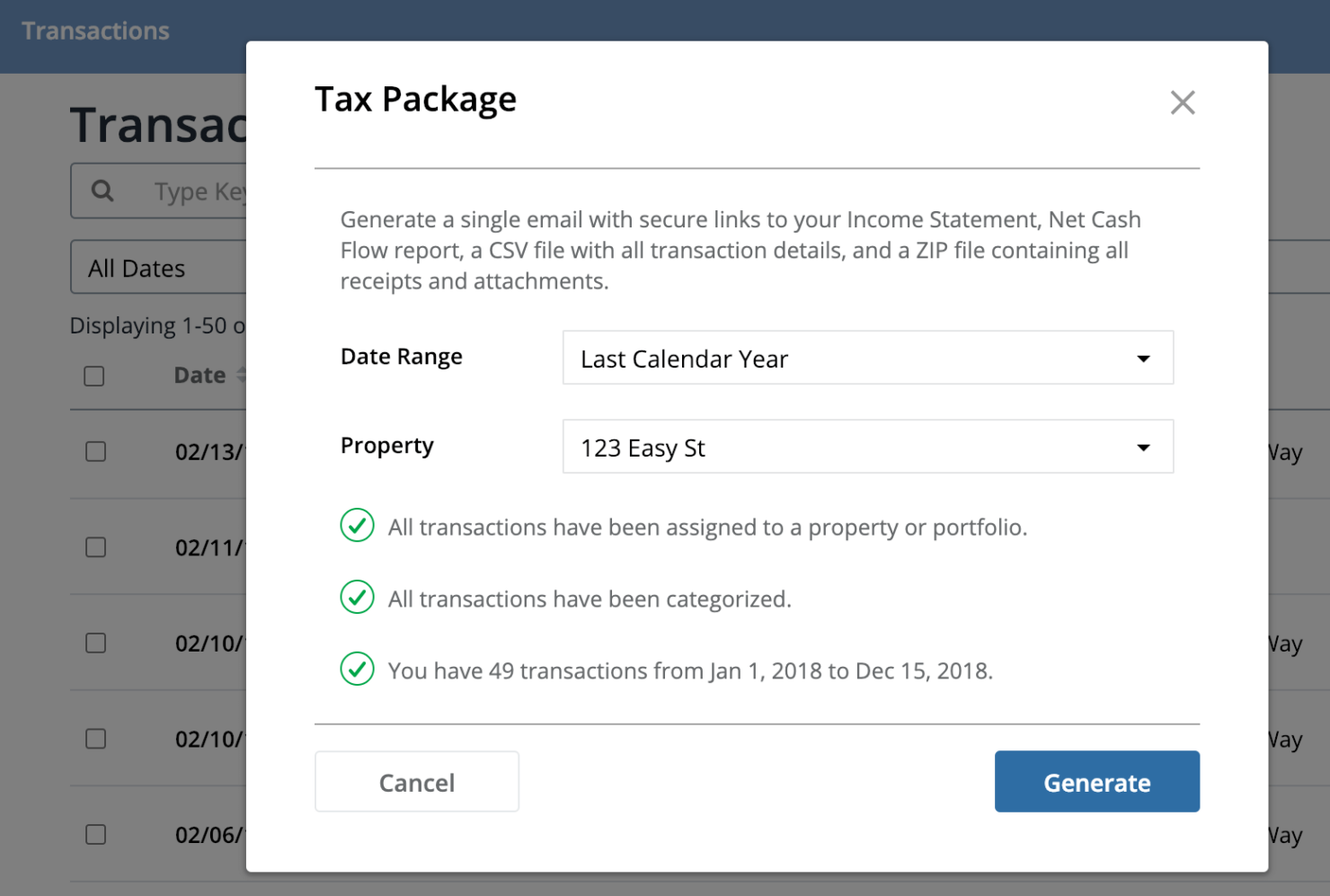Screen dimensions: 1330x896
Task: Toggle the select-all checkbox in the table header
Action: click(x=94, y=376)
